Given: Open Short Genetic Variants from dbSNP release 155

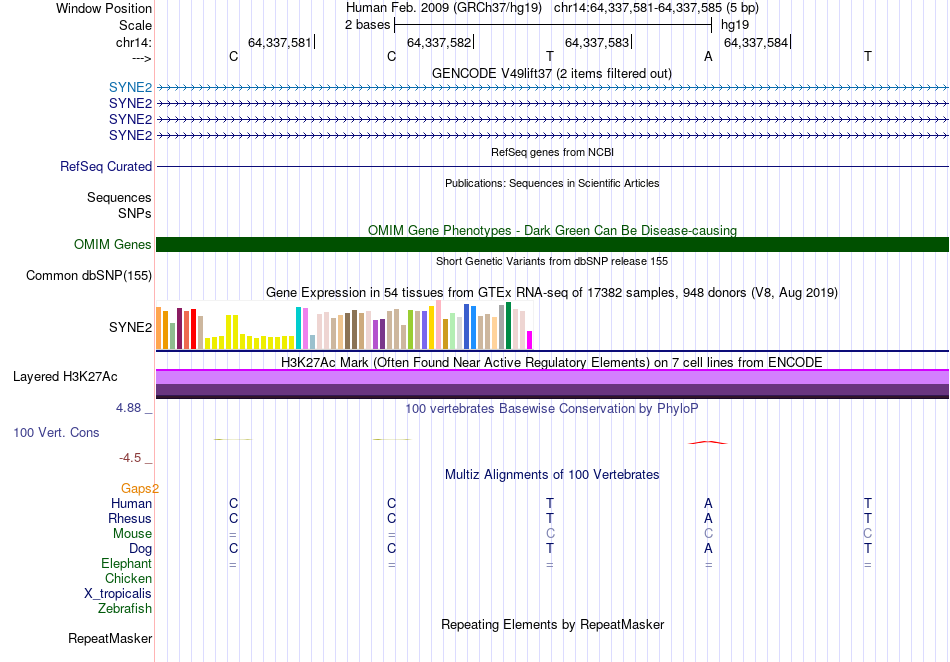Looking at the screenshot, I should click(552, 262).
